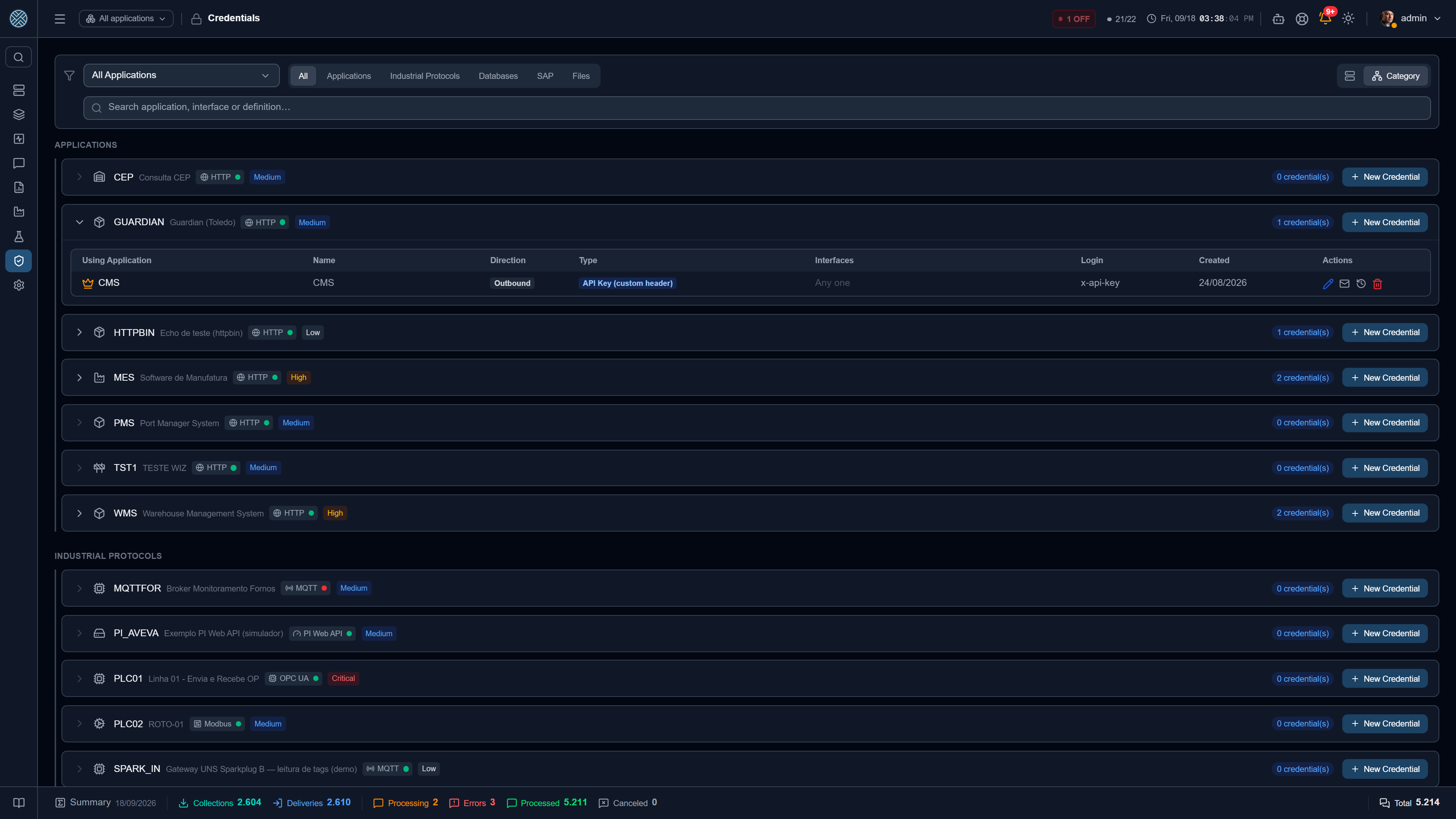
Task: Click the filter funnel icon
Action: (69, 76)
